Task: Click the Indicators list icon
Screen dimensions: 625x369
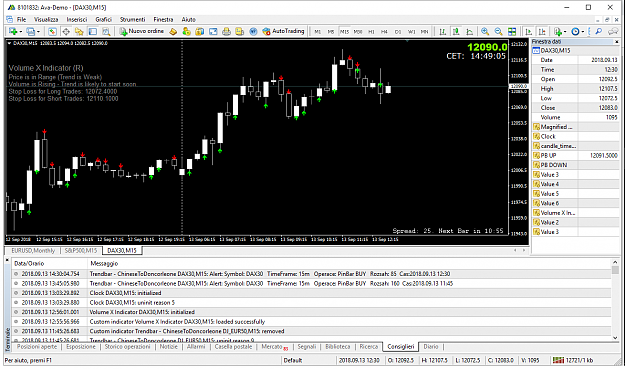Action: click(x=558, y=31)
